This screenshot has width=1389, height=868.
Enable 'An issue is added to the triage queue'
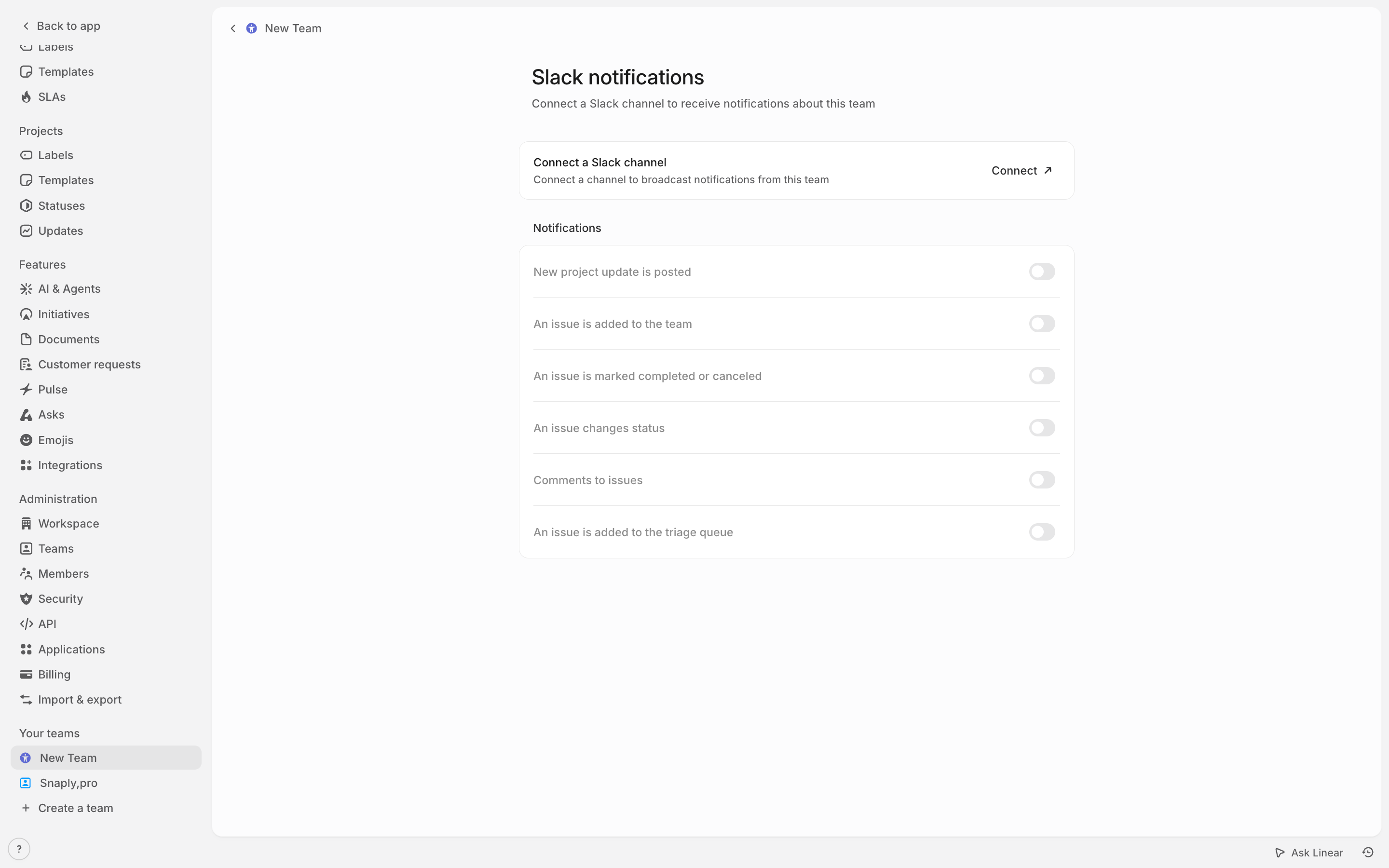(x=1042, y=532)
